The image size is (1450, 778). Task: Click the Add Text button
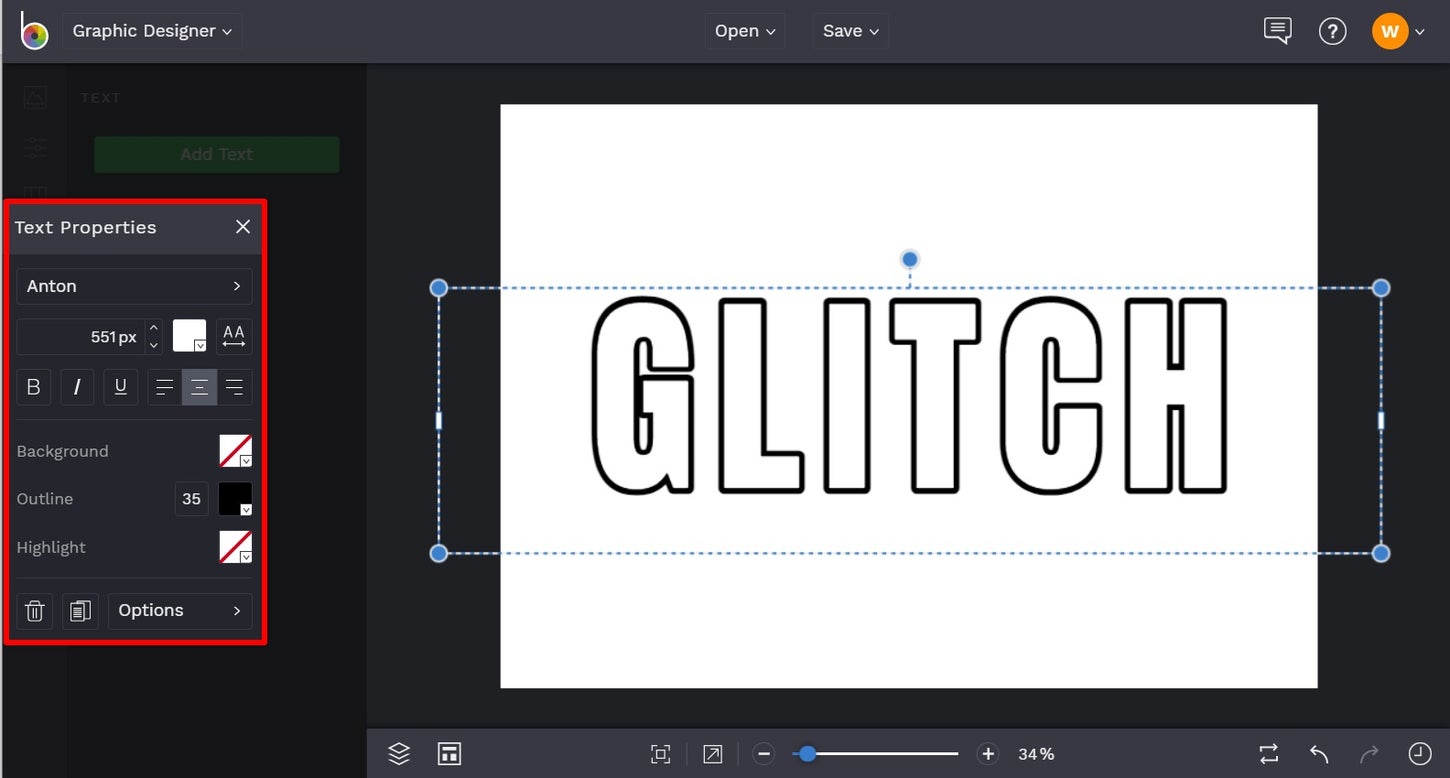point(216,154)
